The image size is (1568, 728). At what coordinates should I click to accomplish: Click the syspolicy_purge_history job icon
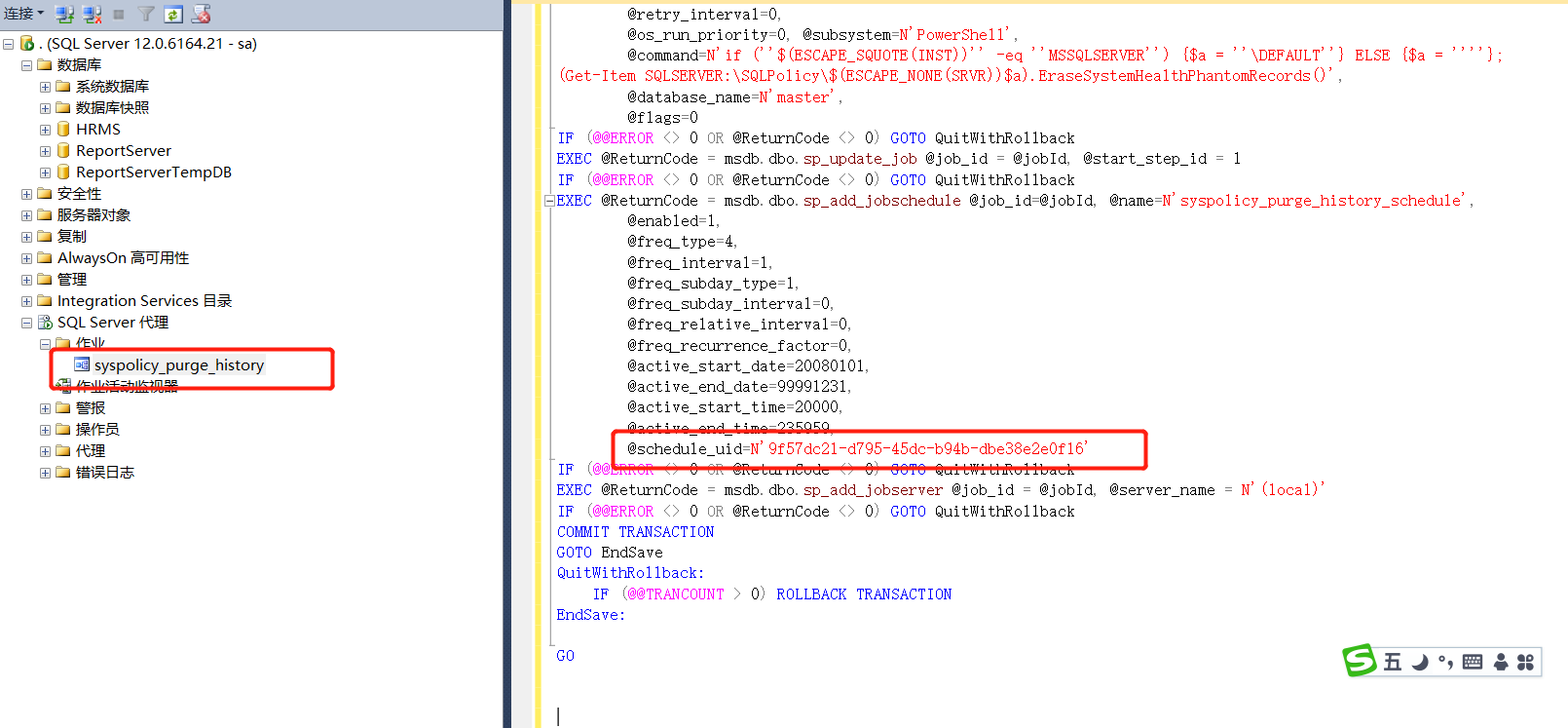coord(82,364)
